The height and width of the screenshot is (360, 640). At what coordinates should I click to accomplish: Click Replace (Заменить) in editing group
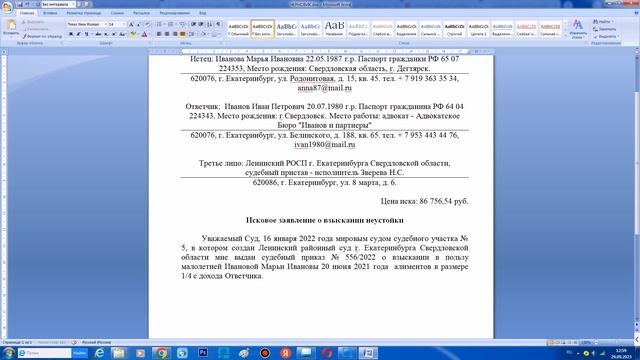605,29
